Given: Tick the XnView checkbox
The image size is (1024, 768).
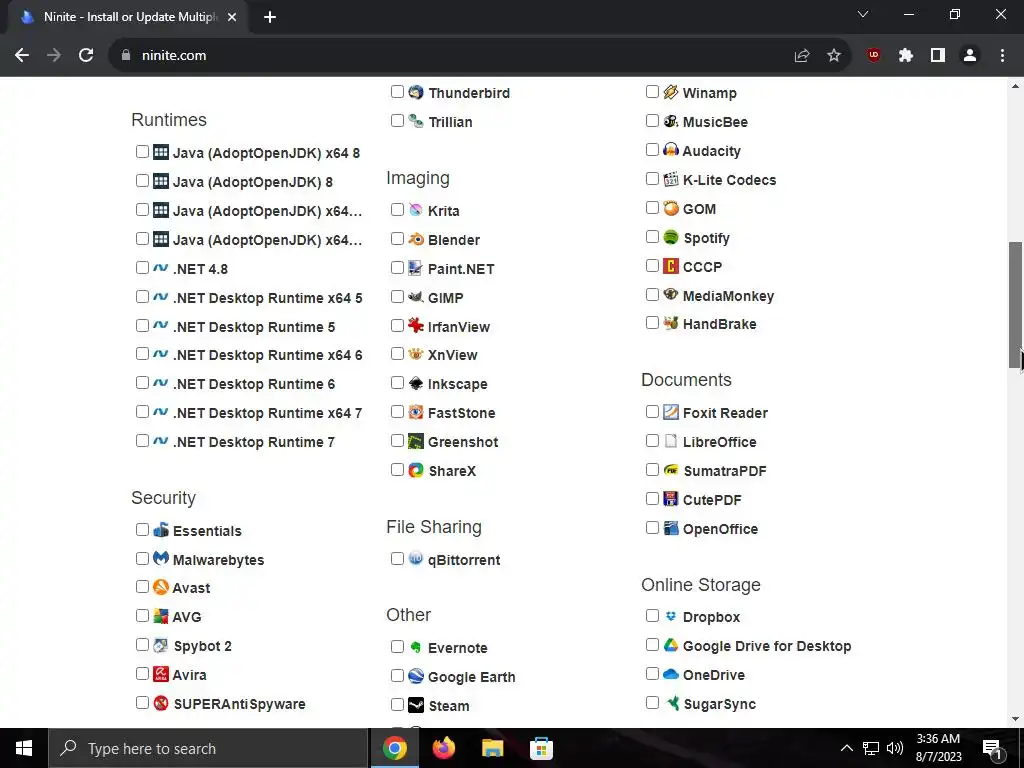Looking at the screenshot, I should coord(397,354).
